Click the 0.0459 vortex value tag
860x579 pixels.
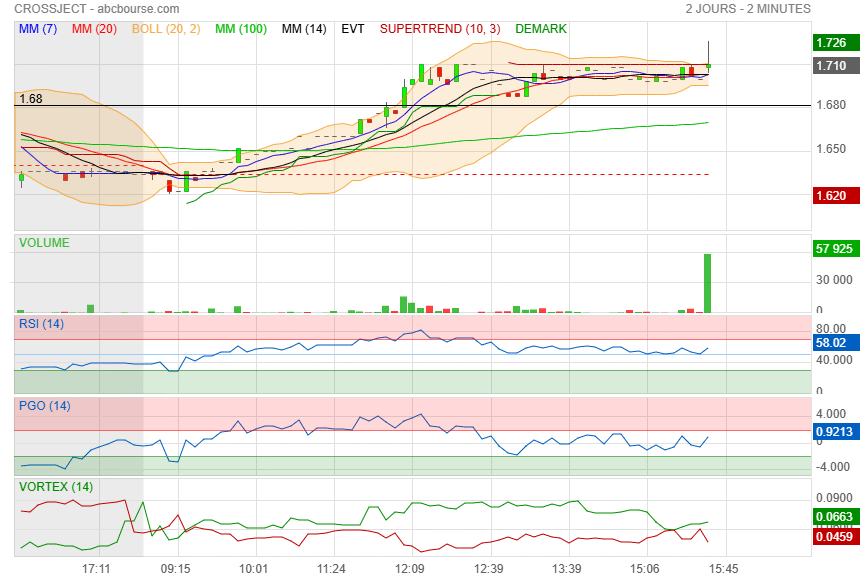(836, 537)
